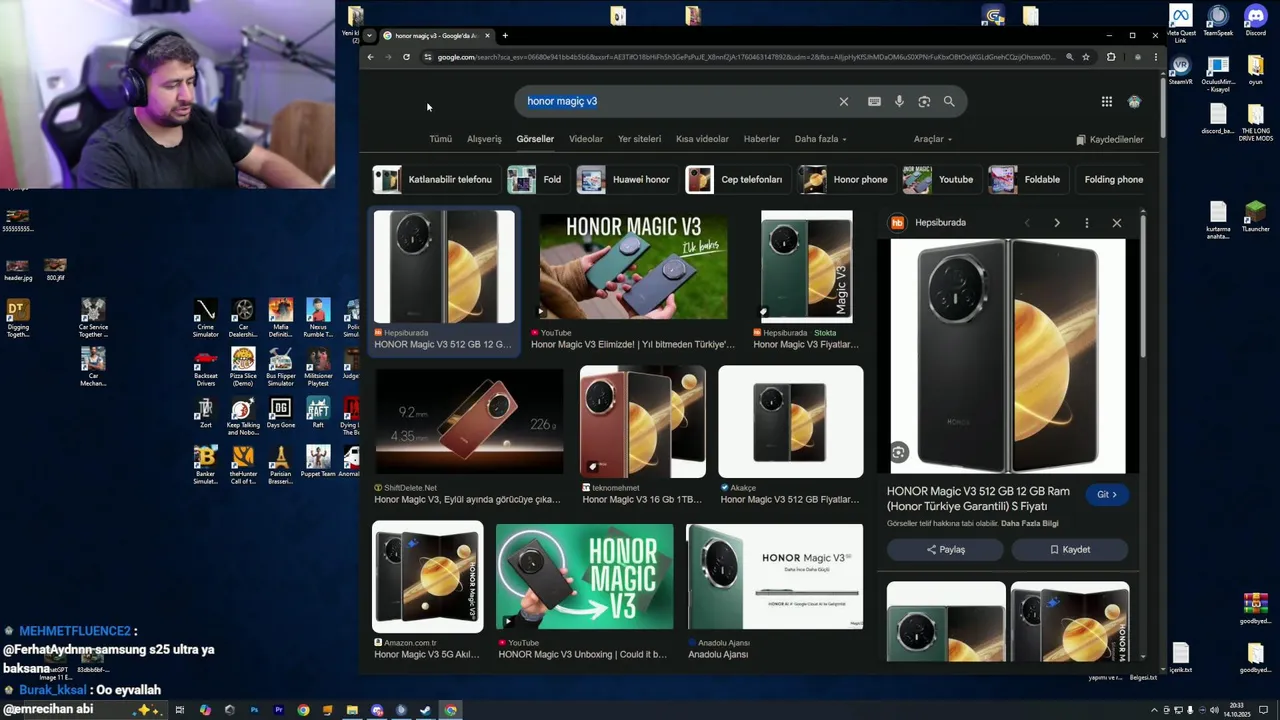Filter by Honor phone chip
Viewport: 1280px width, 720px height.
845,179
